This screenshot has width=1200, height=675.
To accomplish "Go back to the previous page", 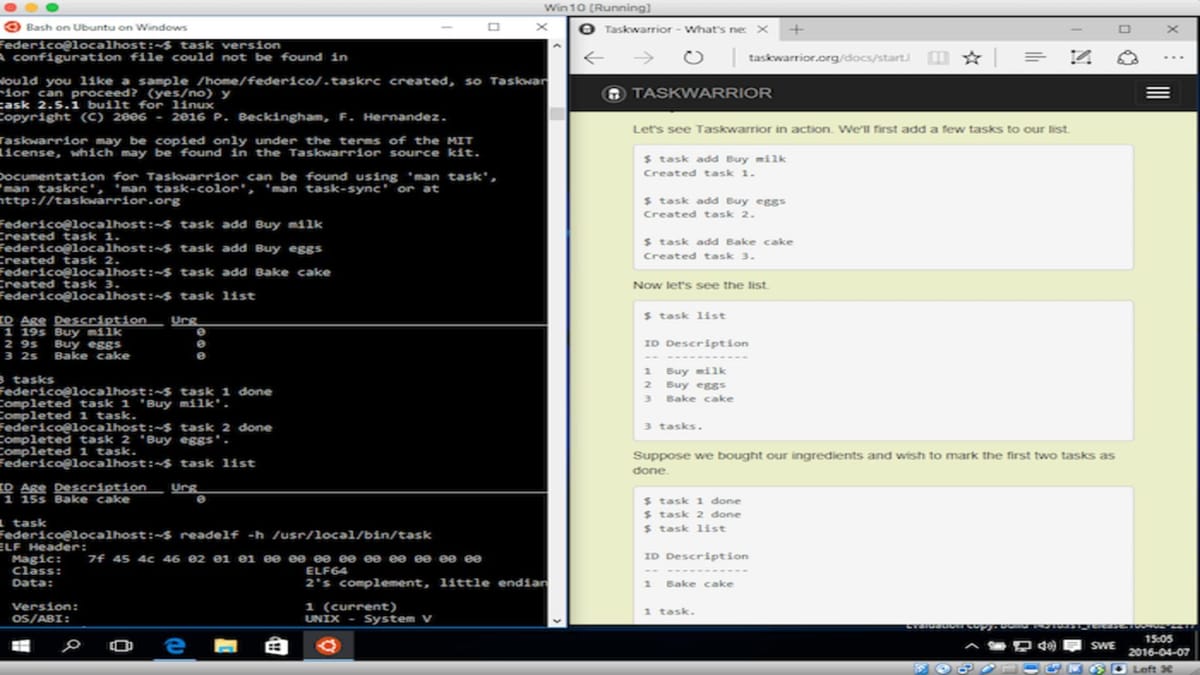I will click(593, 58).
